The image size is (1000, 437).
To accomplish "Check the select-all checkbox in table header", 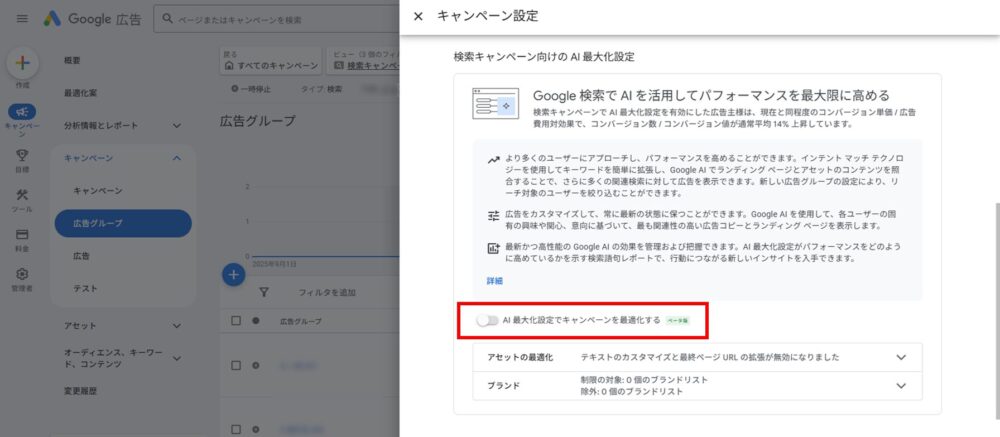I will click(x=236, y=321).
